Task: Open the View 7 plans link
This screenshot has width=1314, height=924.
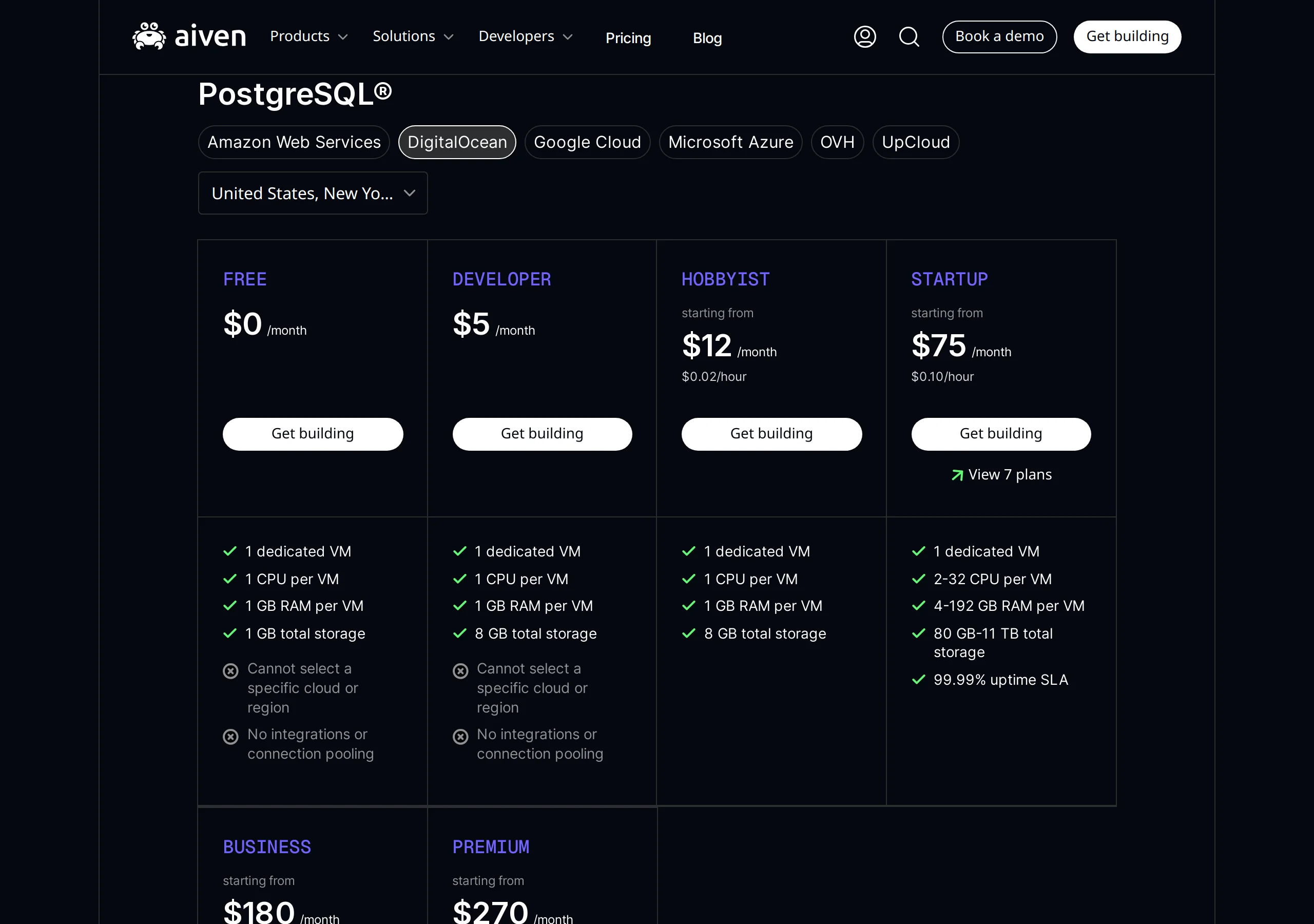Action: (x=1001, y=475)
